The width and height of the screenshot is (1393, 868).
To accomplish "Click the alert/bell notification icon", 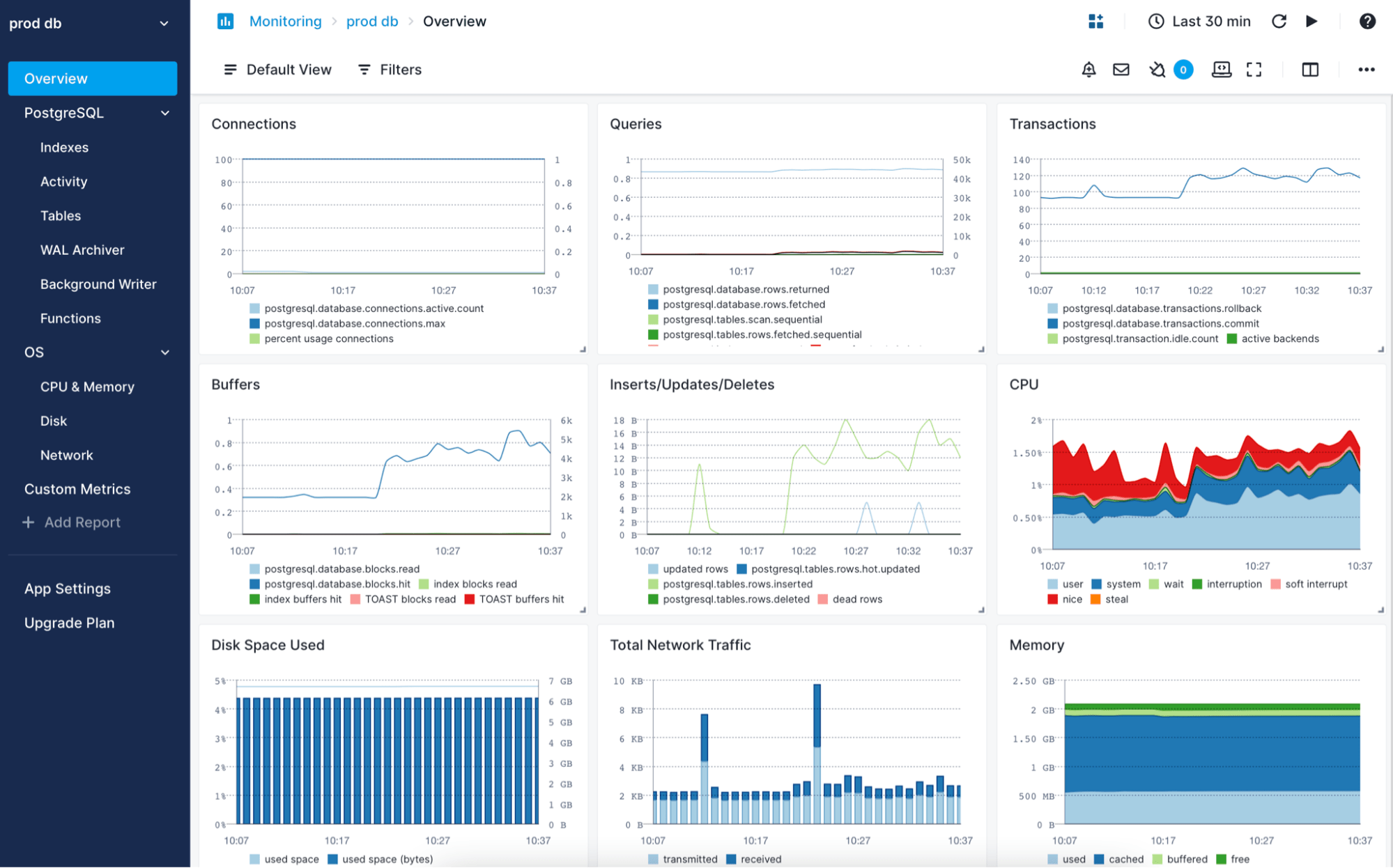I will click(1089, 69).
